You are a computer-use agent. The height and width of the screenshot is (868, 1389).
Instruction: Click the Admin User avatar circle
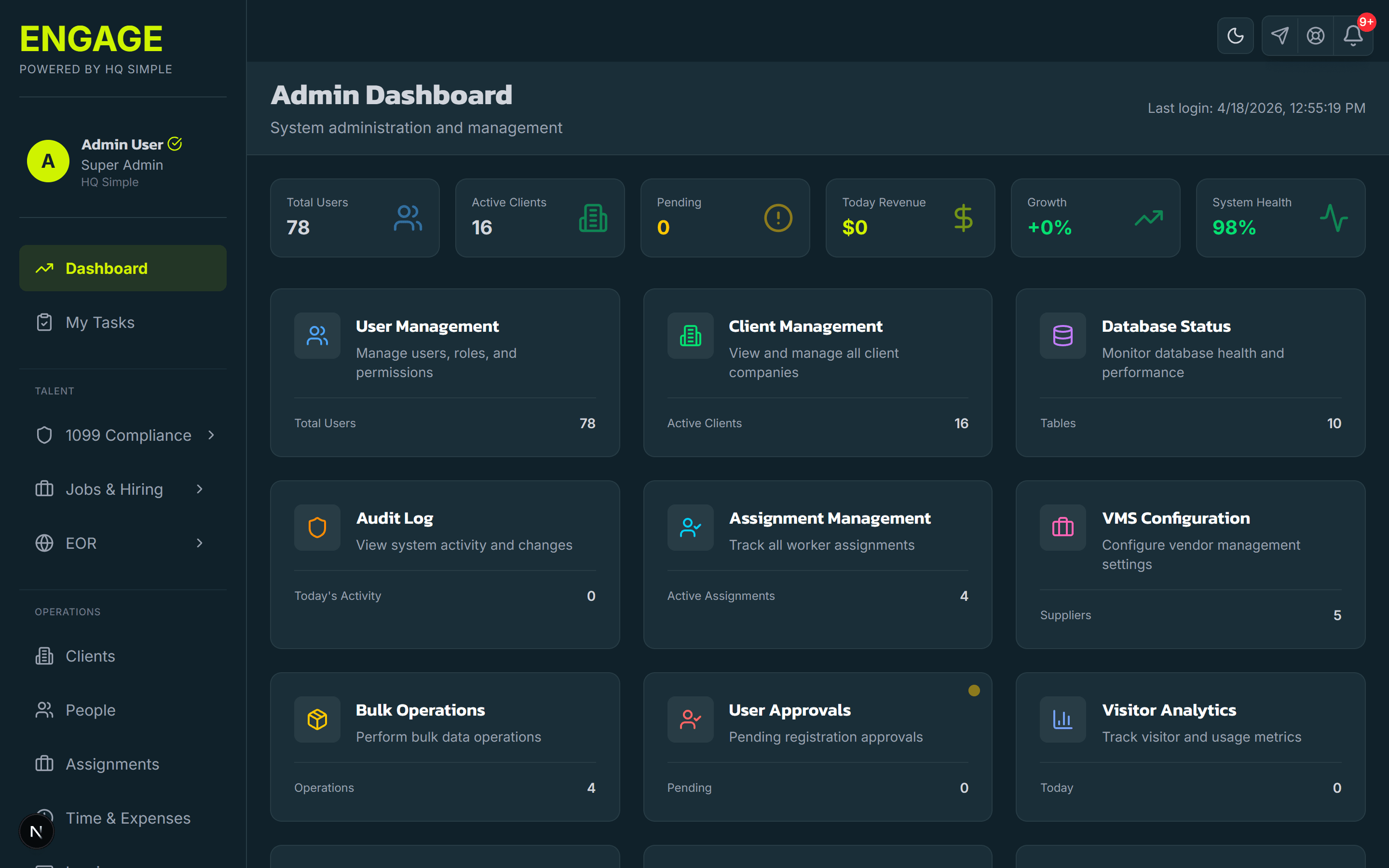tap(48, 162)
